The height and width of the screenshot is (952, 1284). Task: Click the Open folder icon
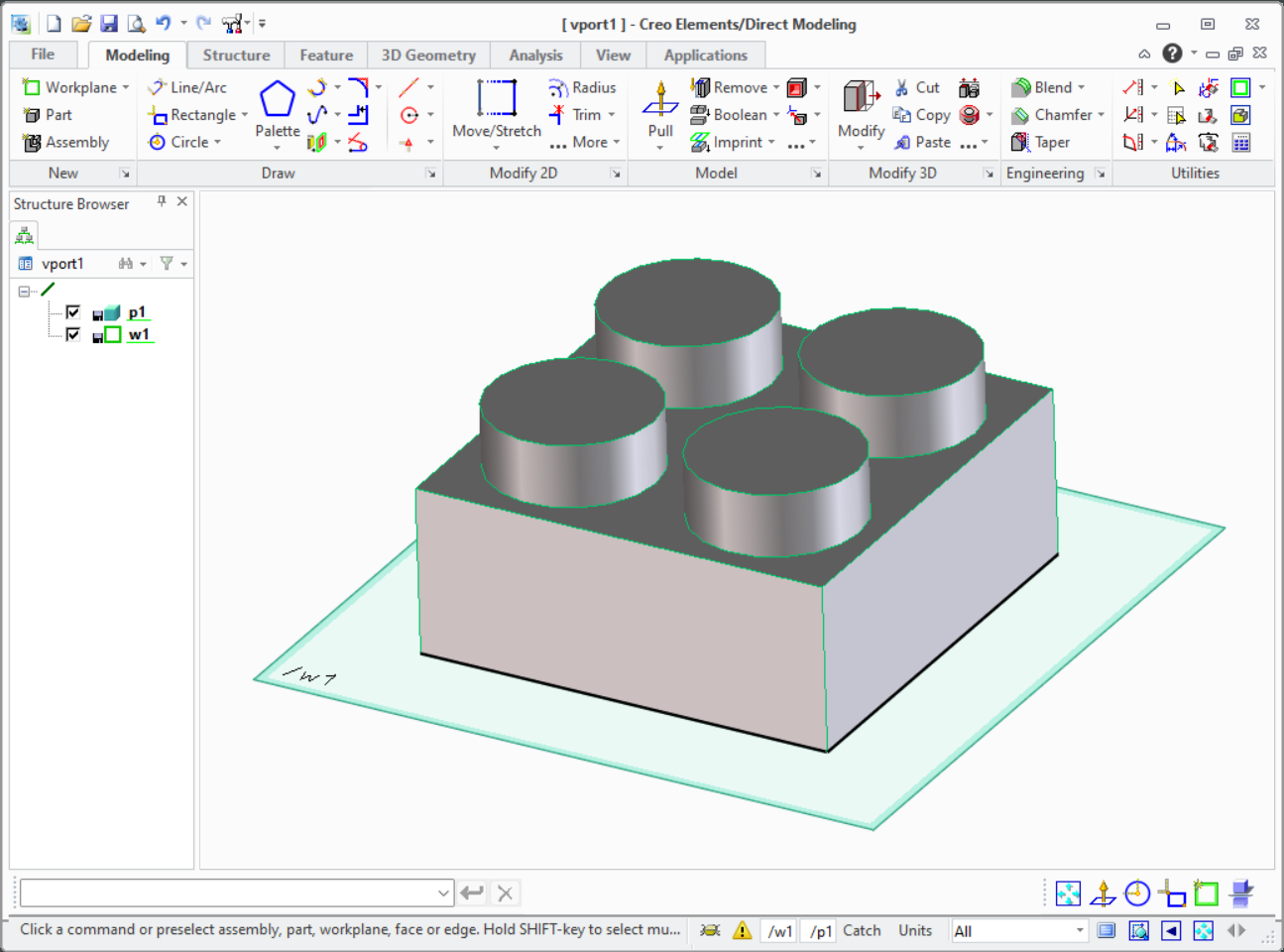coord(81,23)
